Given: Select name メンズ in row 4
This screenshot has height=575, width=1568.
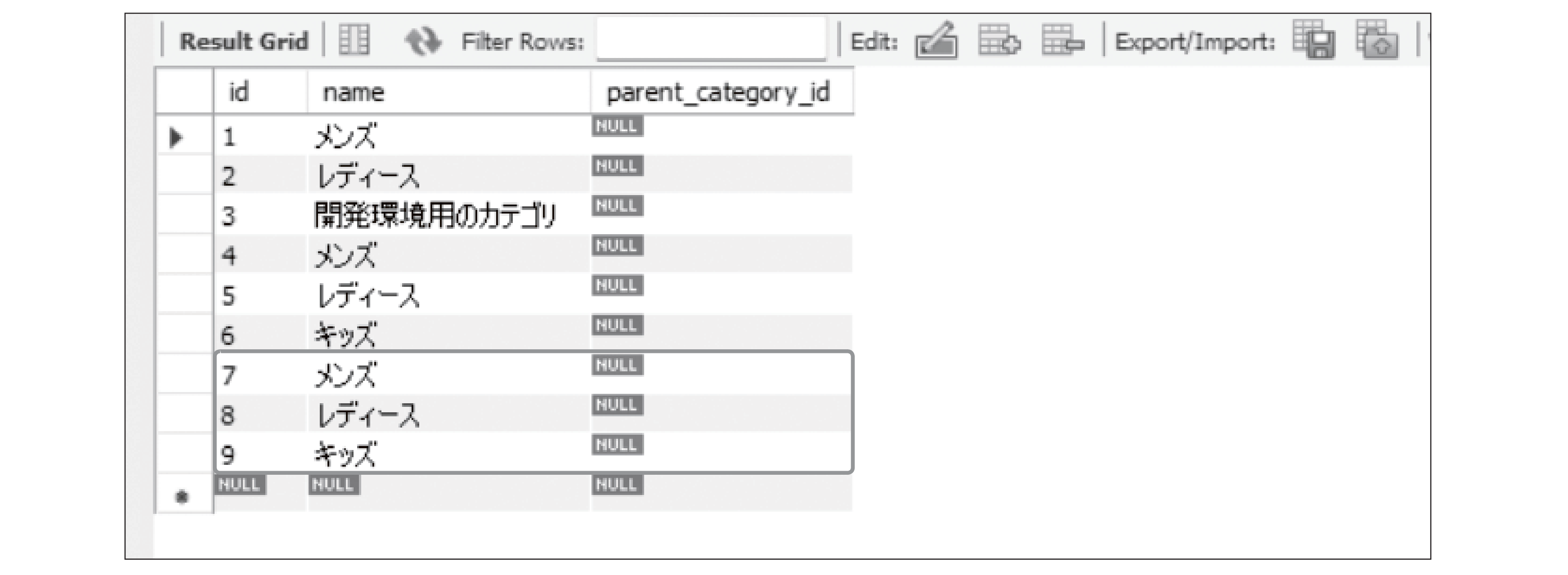Looking at the screenshot, I should coord(448,255).
